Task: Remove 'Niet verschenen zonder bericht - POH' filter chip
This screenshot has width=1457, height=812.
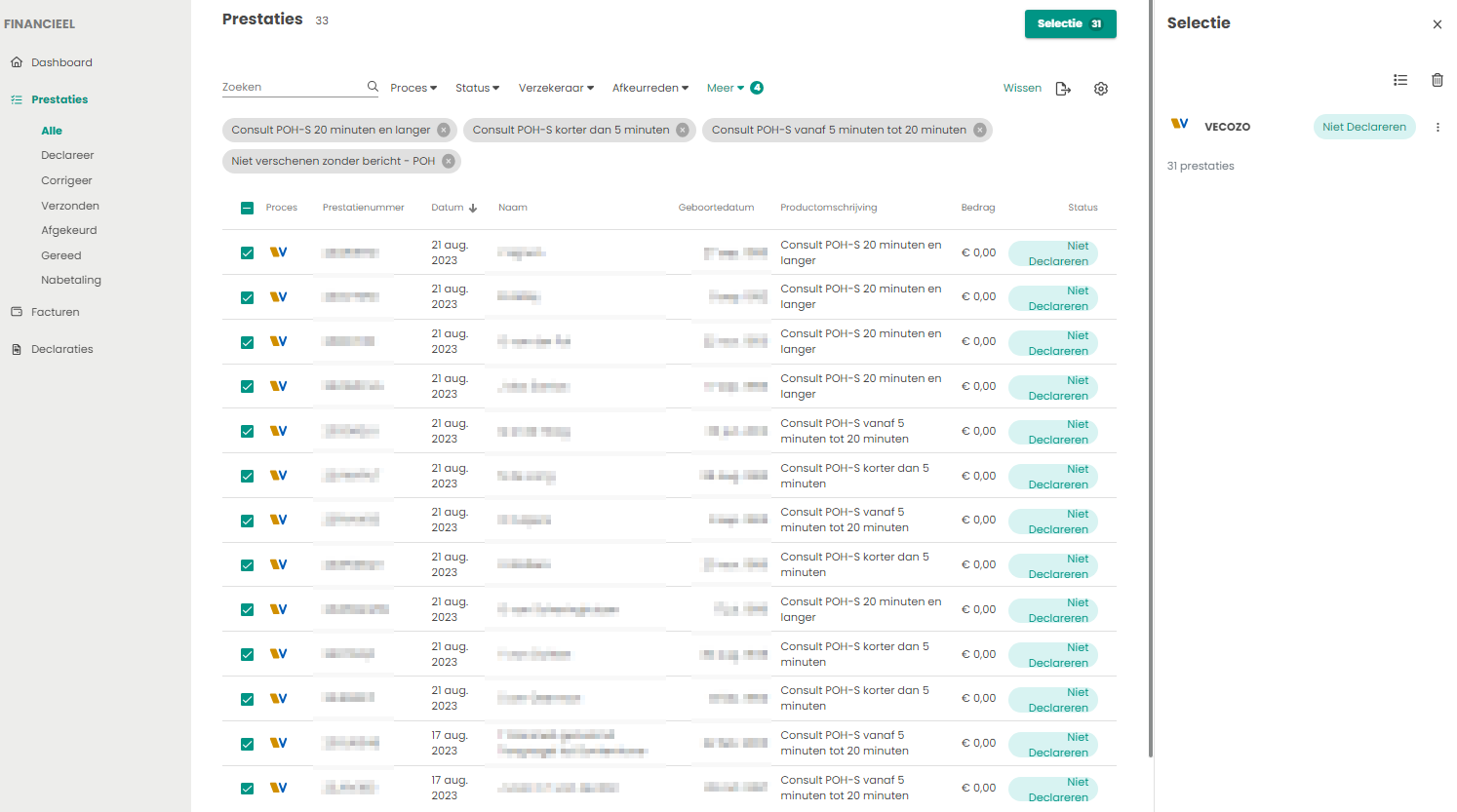Action: (x=449, y=161)
